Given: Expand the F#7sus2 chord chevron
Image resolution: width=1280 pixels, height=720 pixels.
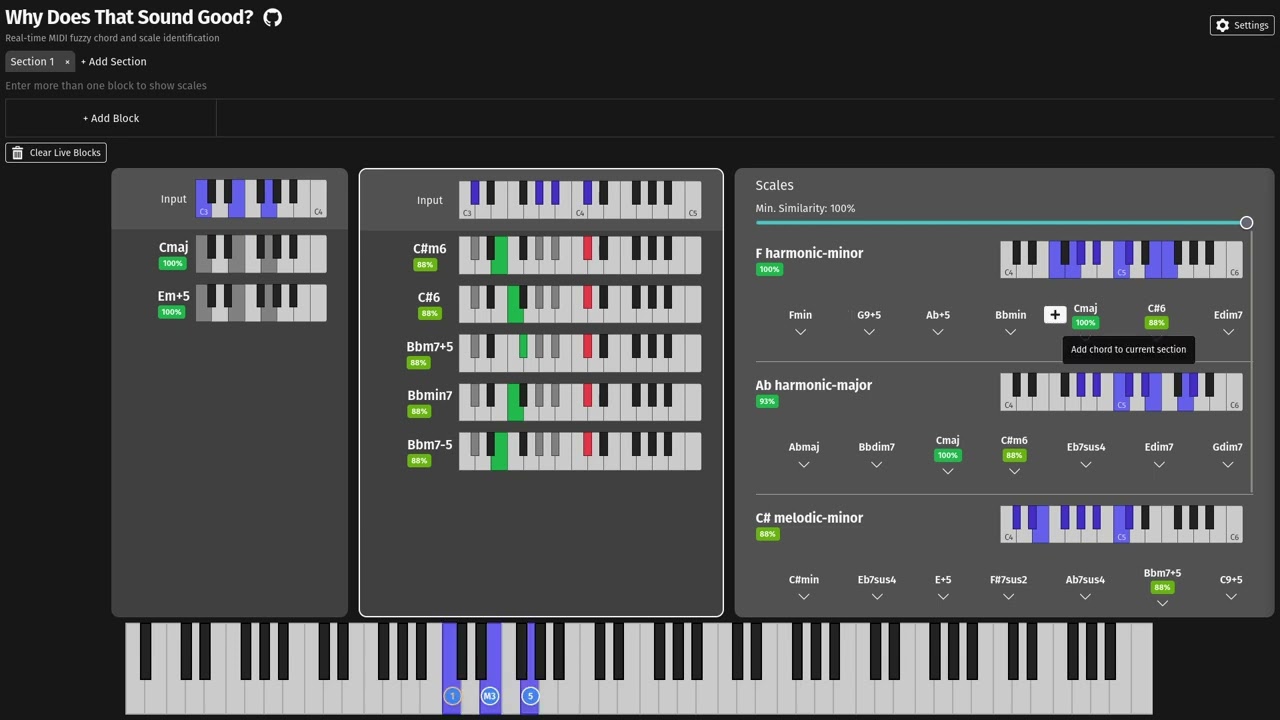Looking at the screenshot, I should point(1008,597).
